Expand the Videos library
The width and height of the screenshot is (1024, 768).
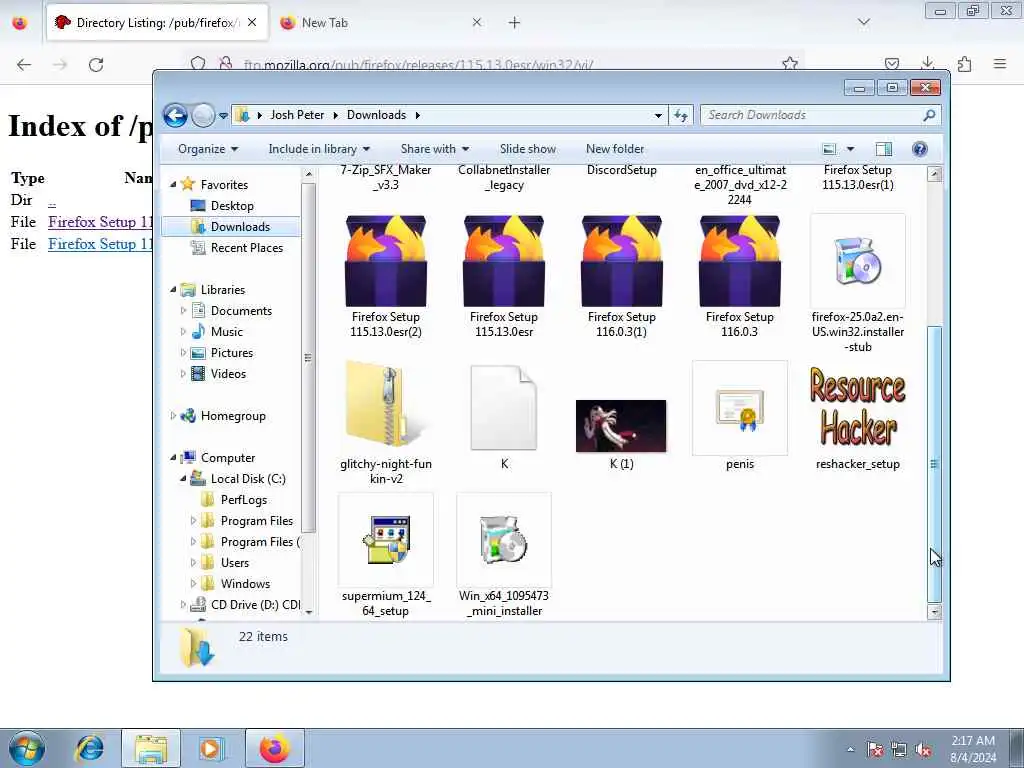184,374
